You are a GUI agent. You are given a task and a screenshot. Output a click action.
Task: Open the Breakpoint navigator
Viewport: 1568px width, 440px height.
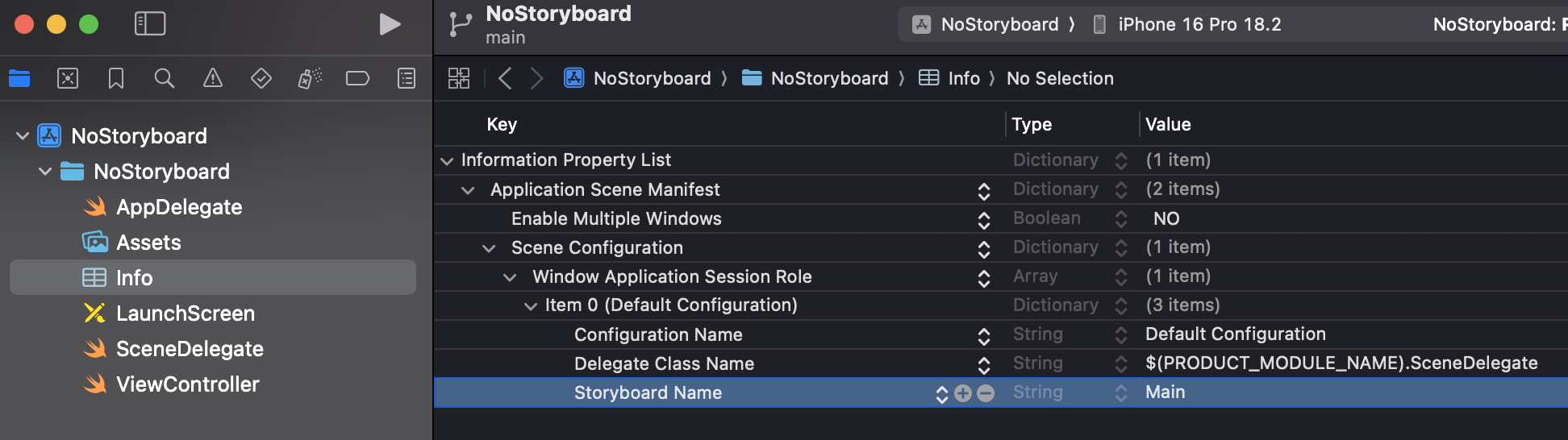pos(357,78)
